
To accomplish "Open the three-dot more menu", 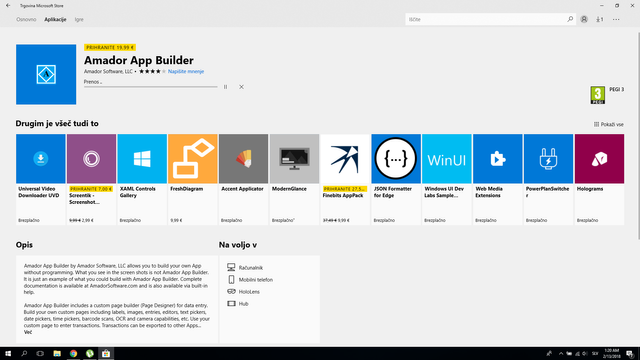I will tap(616, 19).
